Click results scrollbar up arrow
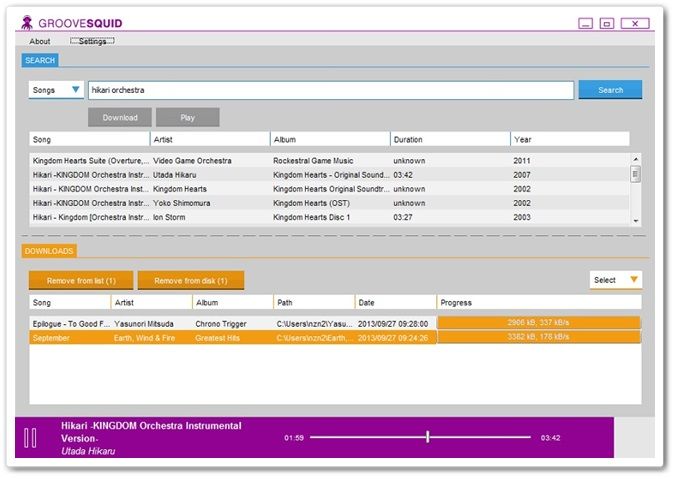The image size is (676, 479). pyautogui.click(x=635, y=159)
